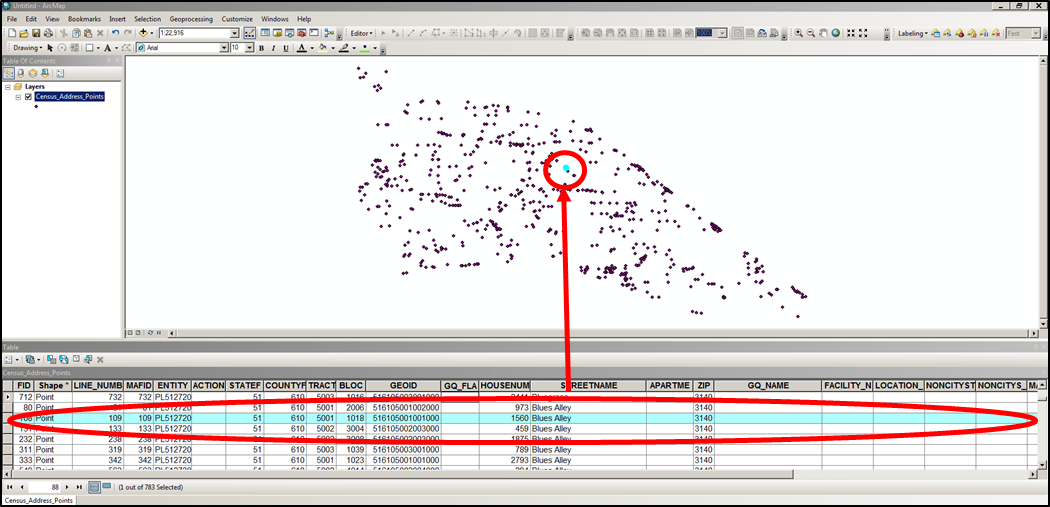Open the Geoprocessing menu
Screen dimensions: 1050x507
pyautogui.click(x=190, y=19)
